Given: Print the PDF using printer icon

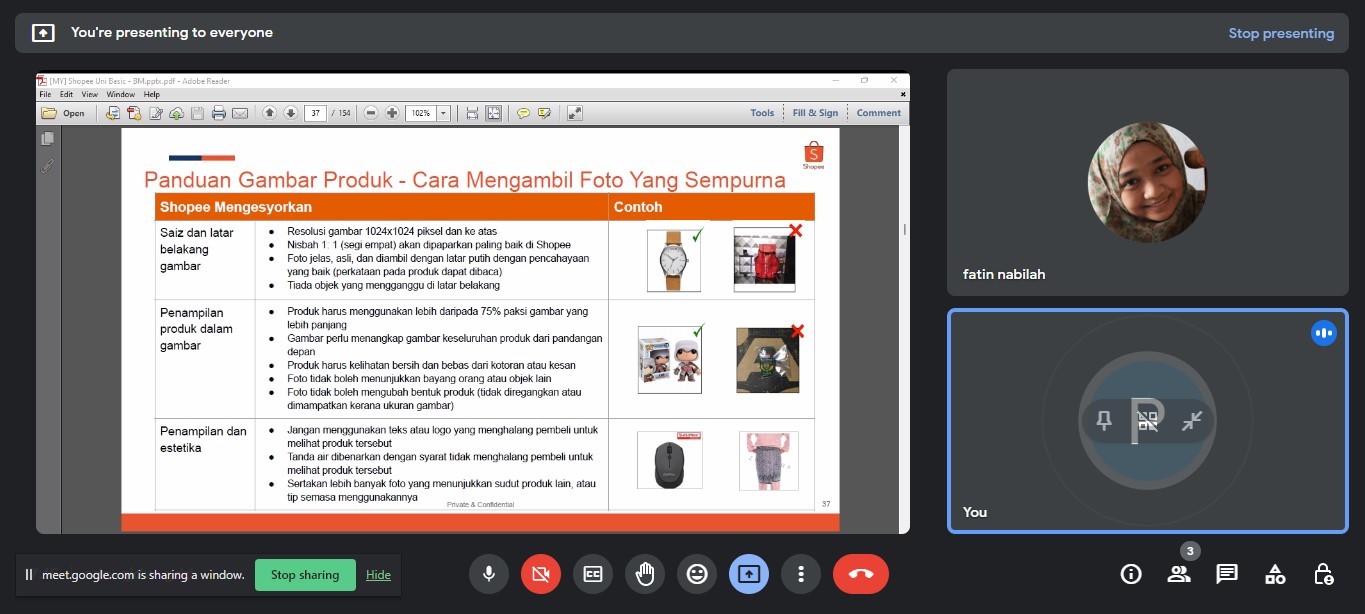Looking at the screenshot, I should (218, 113).
